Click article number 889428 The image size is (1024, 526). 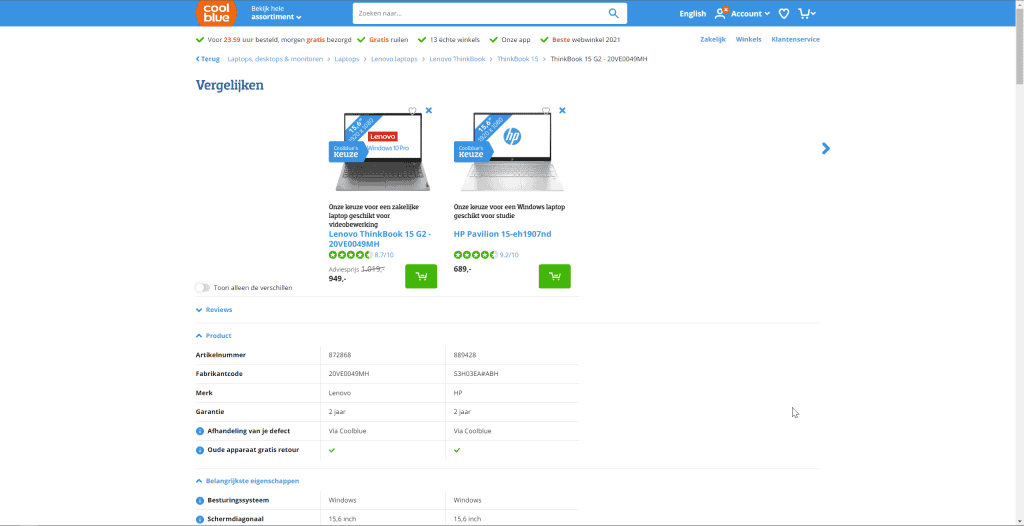point(465,355)
